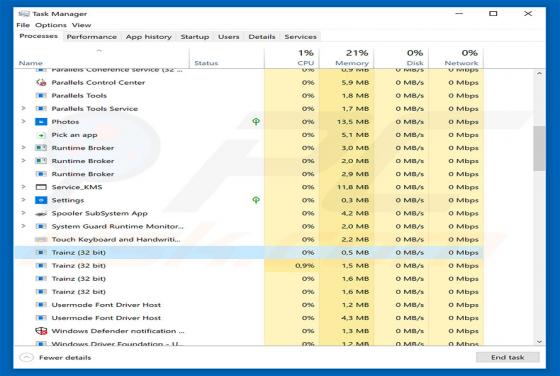Click the Parallels Control Center process icon
The height and width of the screenshot is (376, 560).
tap(41, 82)
